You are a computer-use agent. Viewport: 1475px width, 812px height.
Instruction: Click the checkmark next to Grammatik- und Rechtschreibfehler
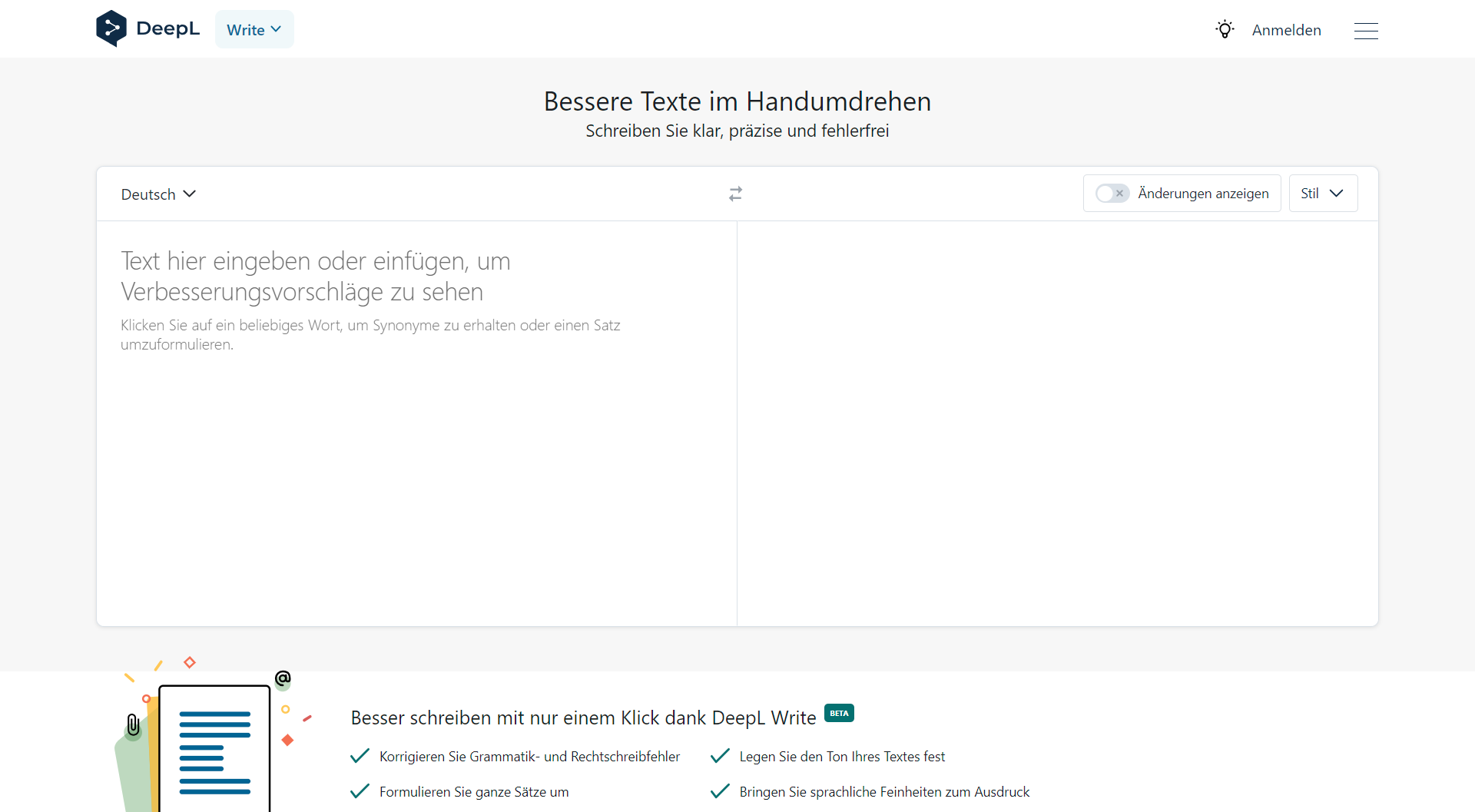click(x=359, y=756)
